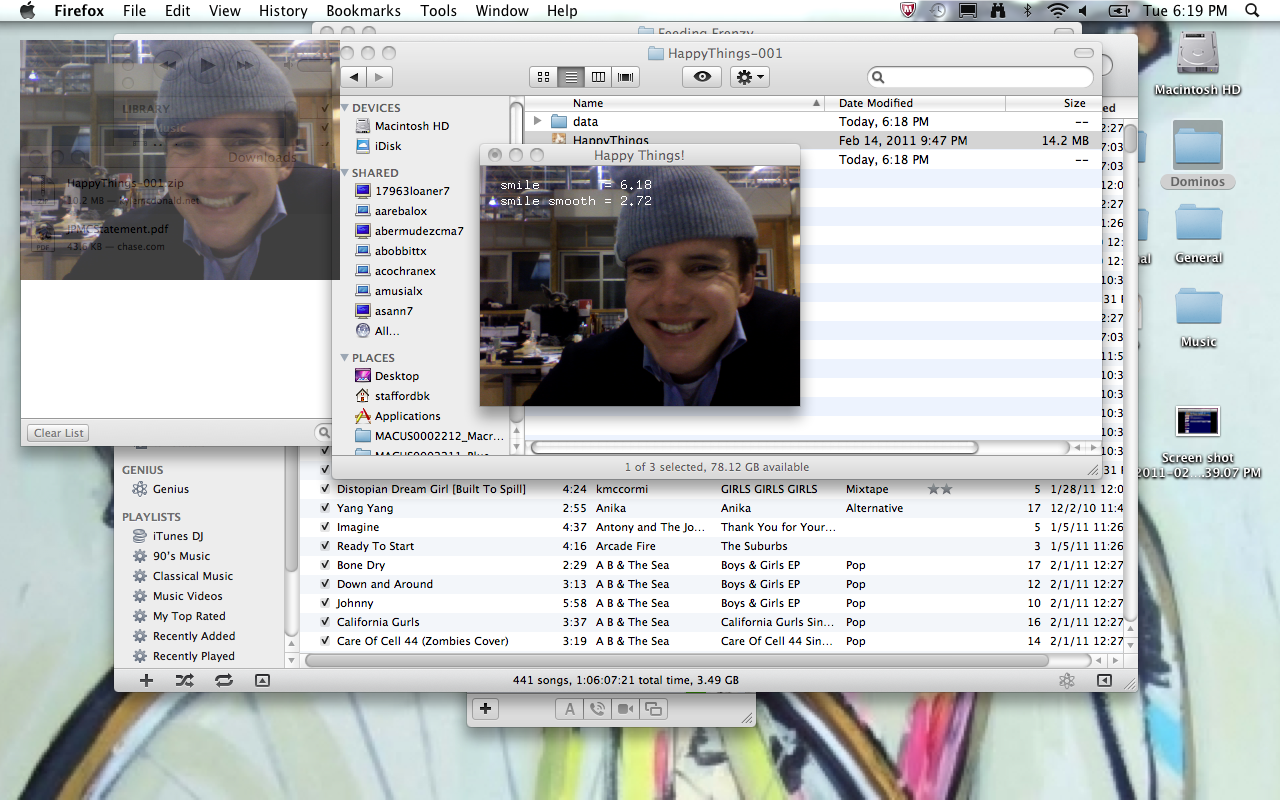
Task: Uncheck the song "Imagine"
Action: point(325,527)
